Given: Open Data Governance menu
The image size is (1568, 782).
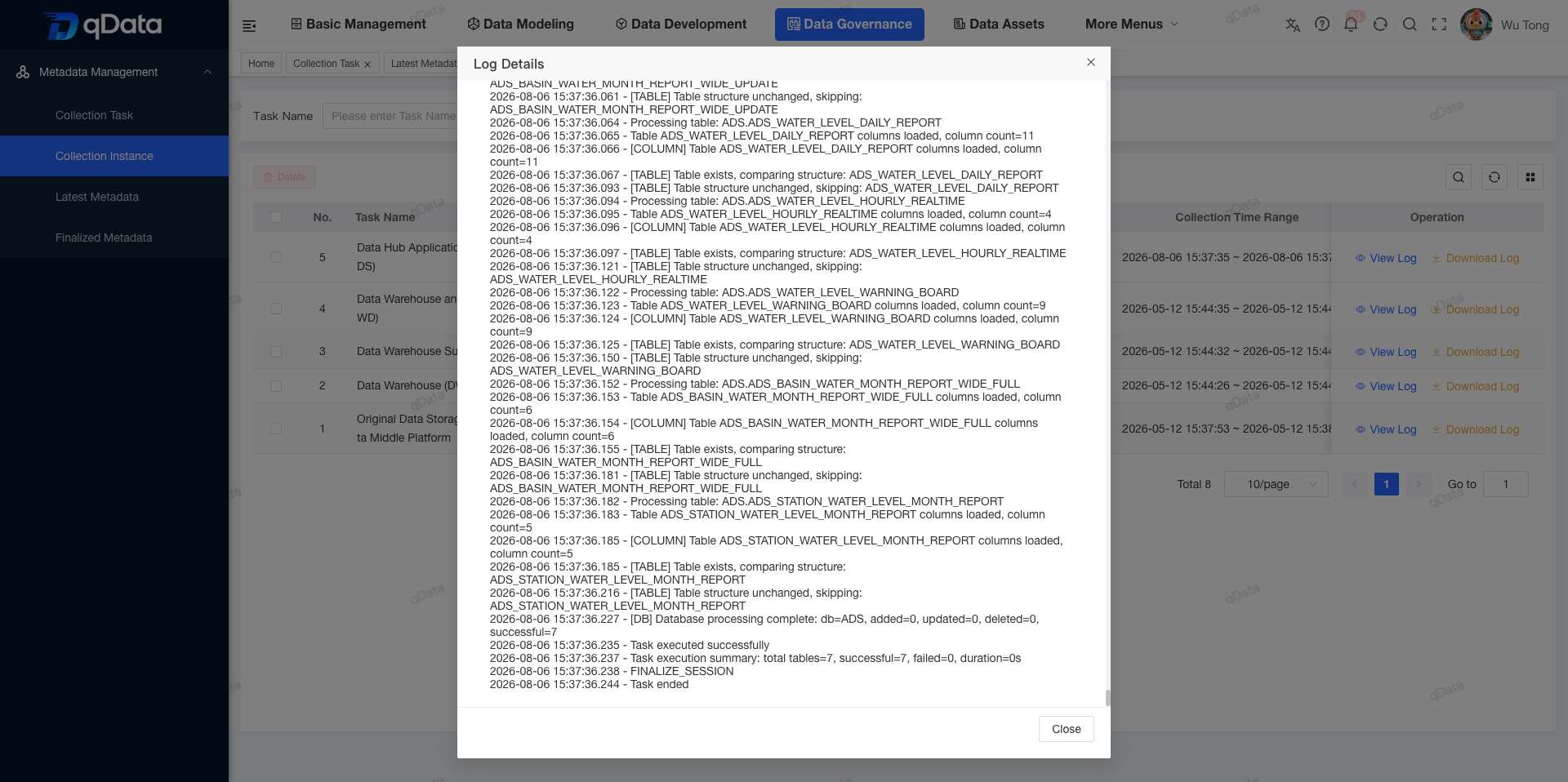Looking at the screenshot, I should (849, 24).
